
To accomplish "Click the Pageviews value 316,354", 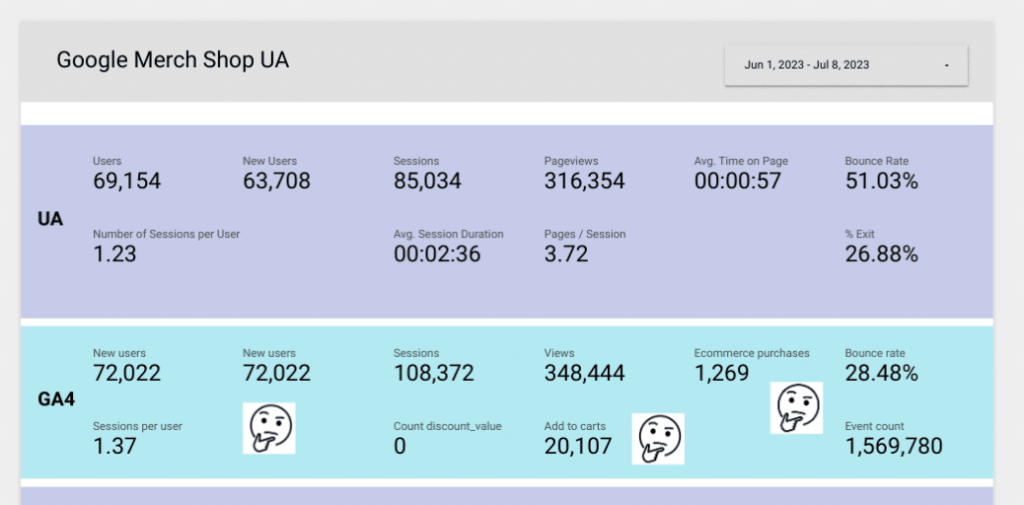I will point(584,182).
